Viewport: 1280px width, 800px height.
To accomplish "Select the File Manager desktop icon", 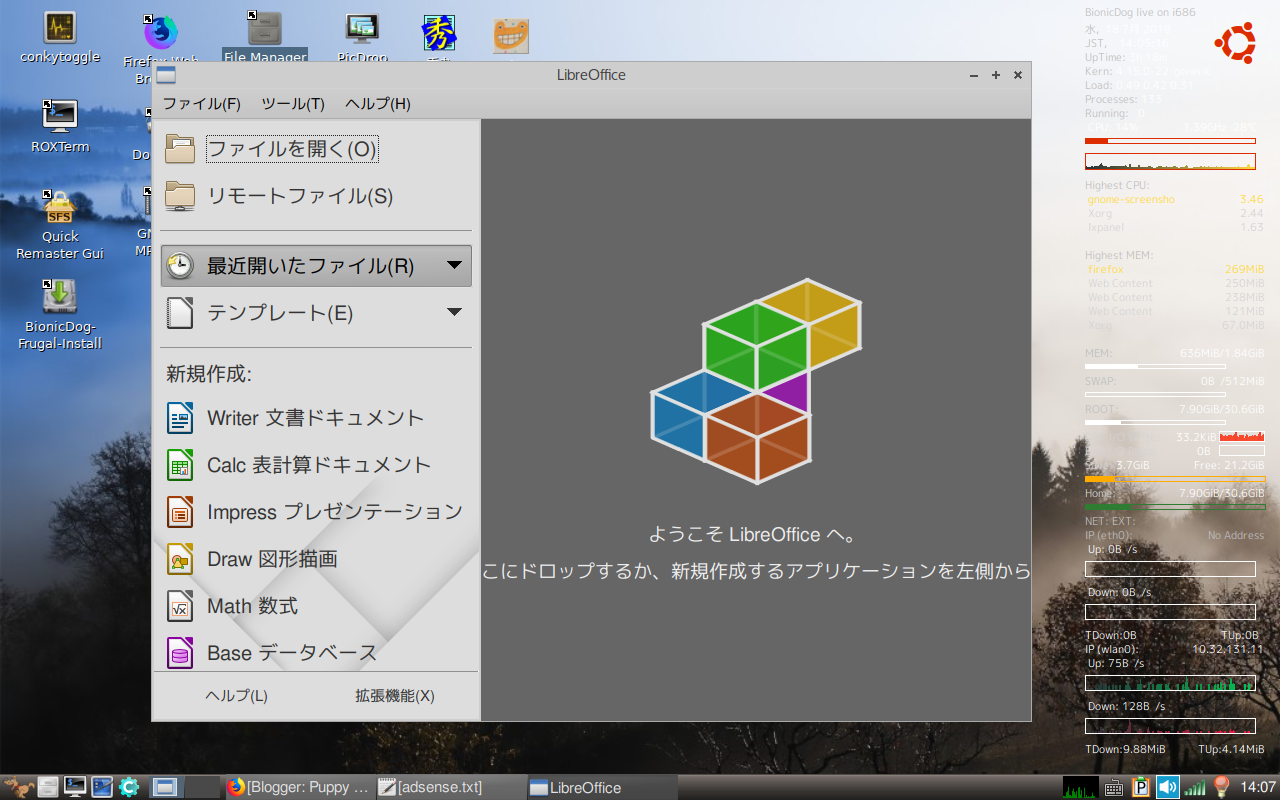I will (265, 38).
